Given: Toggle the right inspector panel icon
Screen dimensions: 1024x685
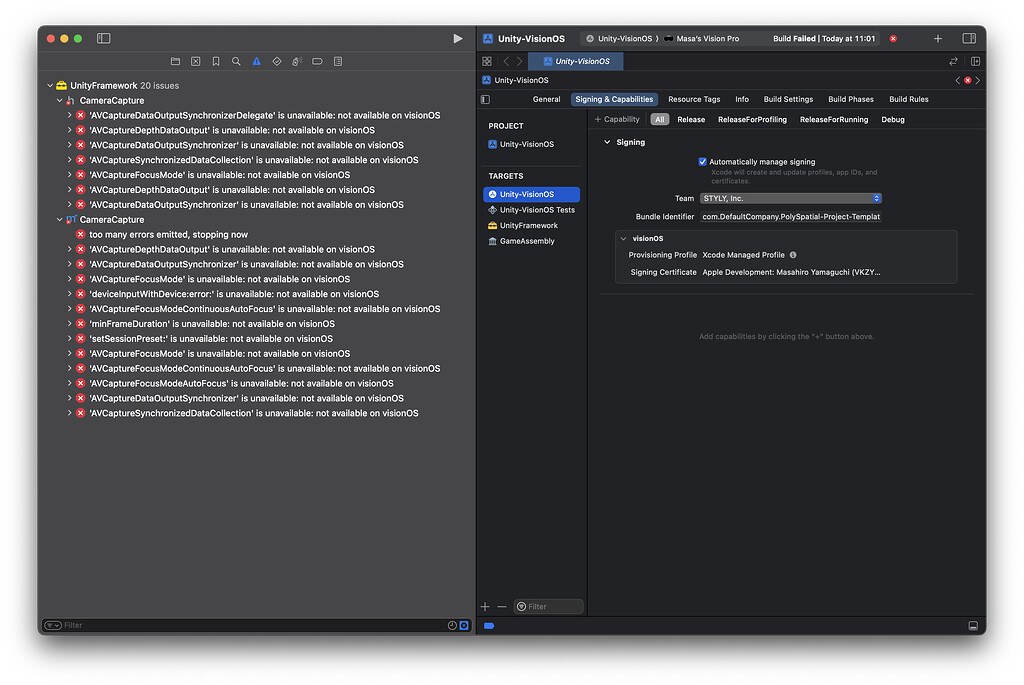Looking at the screenshot, I should pos(968,39).
